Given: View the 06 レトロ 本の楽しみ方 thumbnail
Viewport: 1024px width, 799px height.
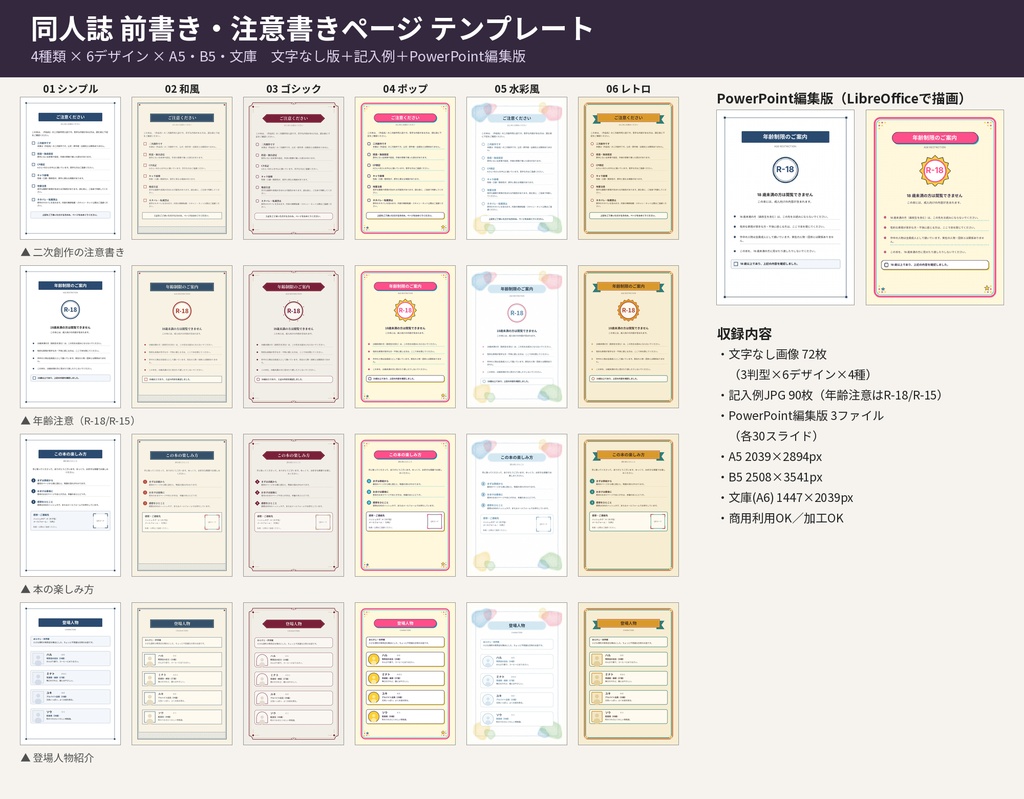Looking at the screenshot, I should coord(628,506).
